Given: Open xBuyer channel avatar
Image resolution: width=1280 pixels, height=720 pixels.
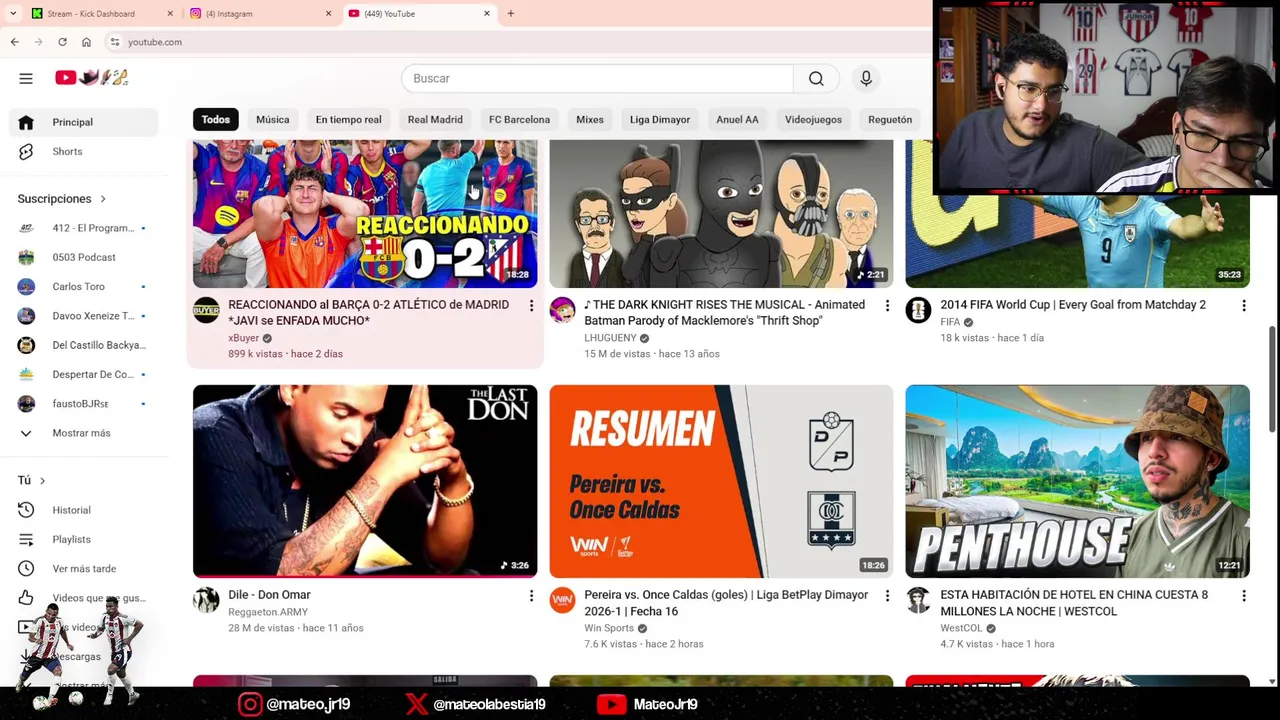Looking at the screenshot, I should (x=206, y=310).
